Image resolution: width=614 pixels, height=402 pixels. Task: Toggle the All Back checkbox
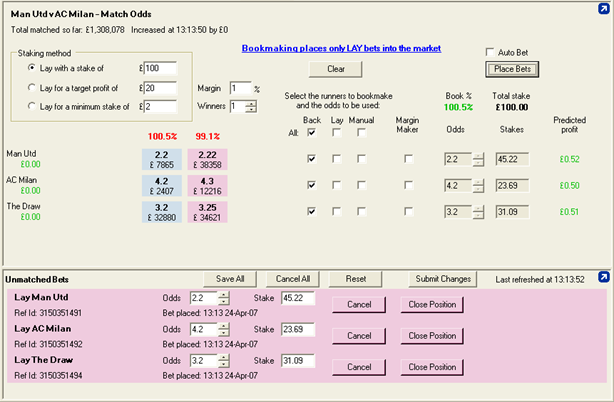[x=312, y=133]
